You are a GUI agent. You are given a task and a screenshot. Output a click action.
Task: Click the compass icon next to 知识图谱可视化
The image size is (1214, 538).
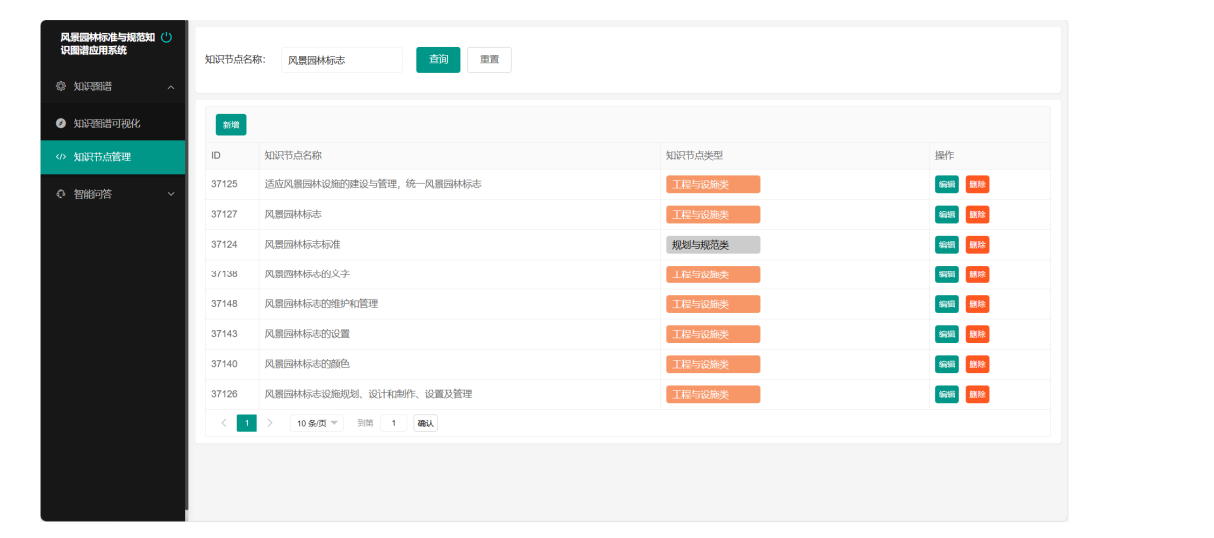(61, 123)
